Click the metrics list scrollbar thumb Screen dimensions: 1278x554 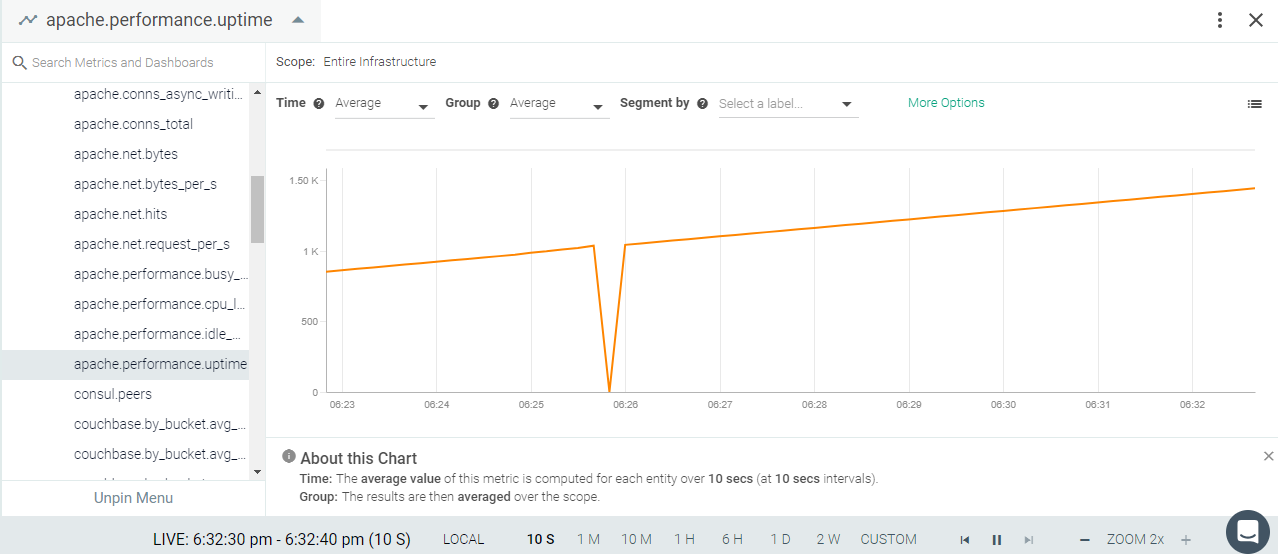point(257,209)
